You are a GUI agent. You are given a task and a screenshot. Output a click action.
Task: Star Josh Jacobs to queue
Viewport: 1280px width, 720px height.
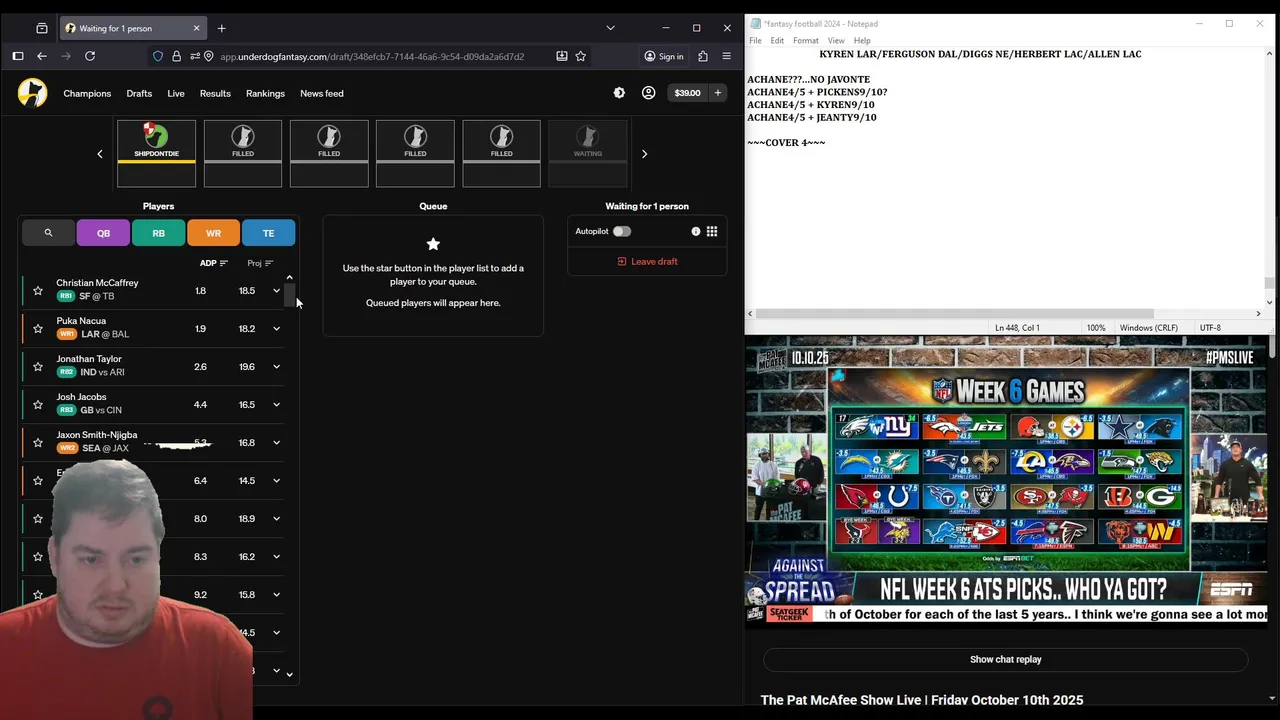pos(38,405)
